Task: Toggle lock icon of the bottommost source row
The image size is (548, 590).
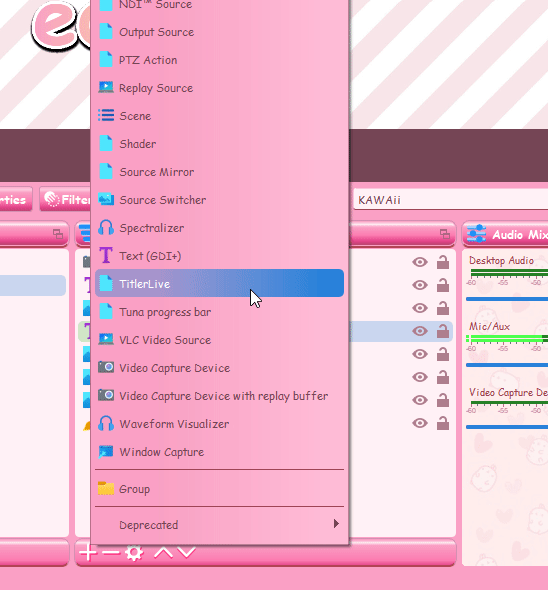Action: point(443,423)
